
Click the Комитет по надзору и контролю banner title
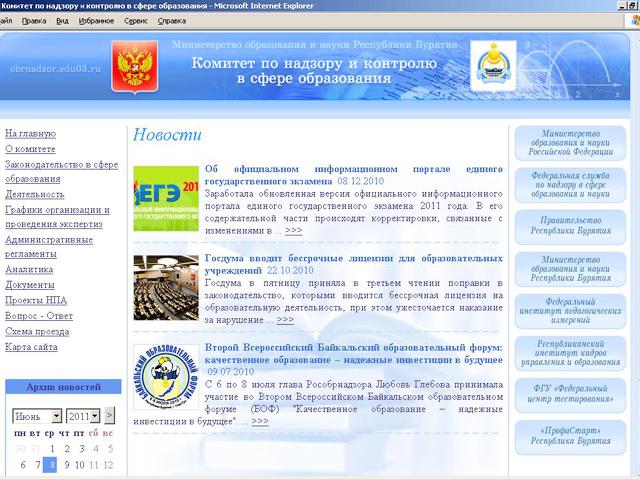point(314,71)
